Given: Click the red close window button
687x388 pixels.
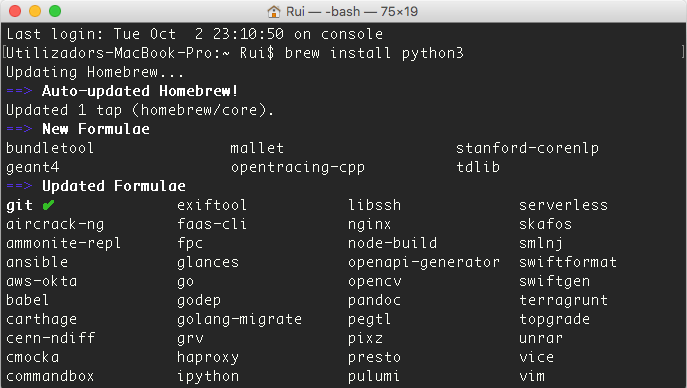Looking at the screenshot, I should pyautogui.click(x=15, y=11).
